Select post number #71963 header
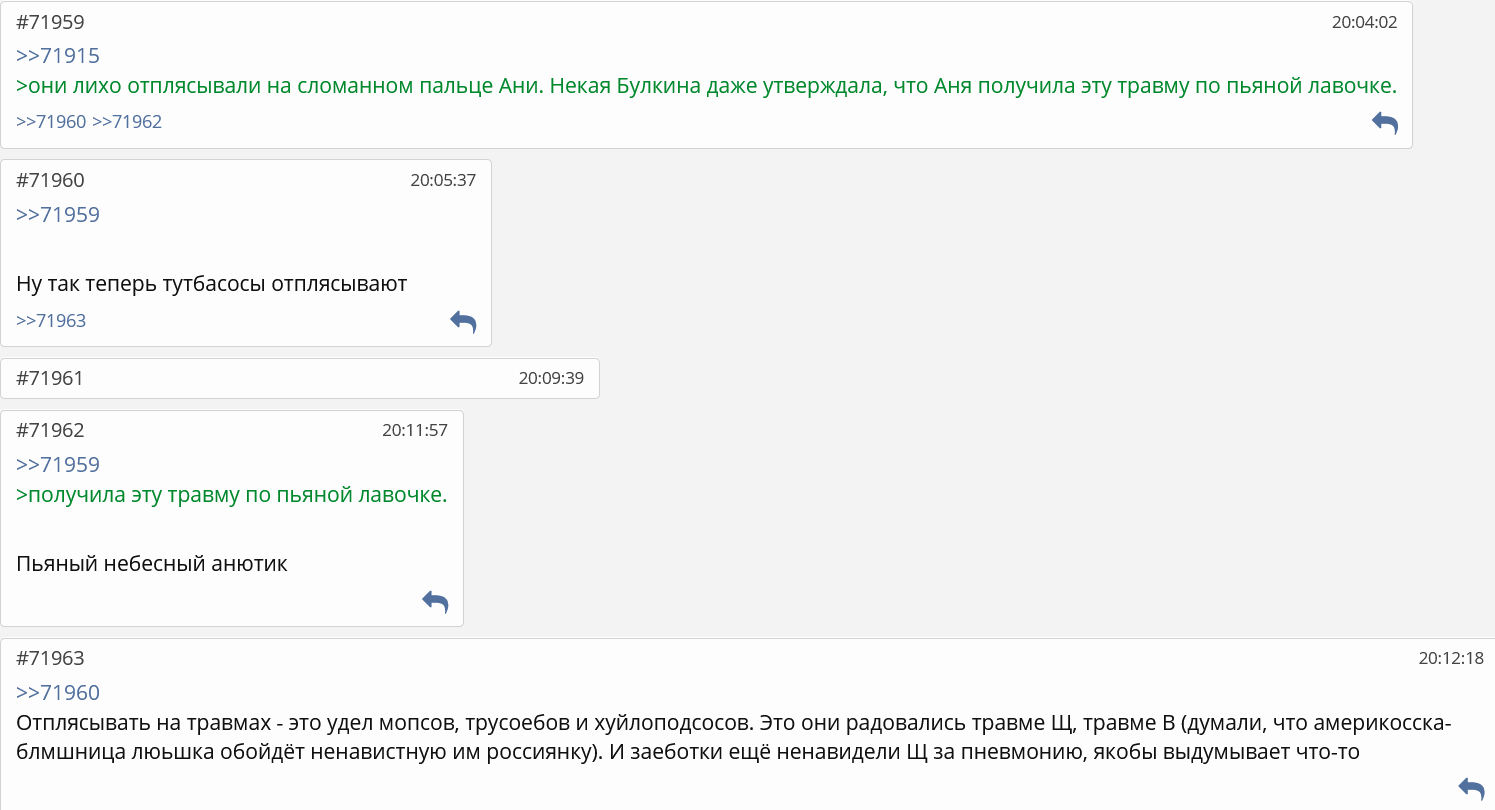Viewport: 1495px width, 810px height. 51,658
